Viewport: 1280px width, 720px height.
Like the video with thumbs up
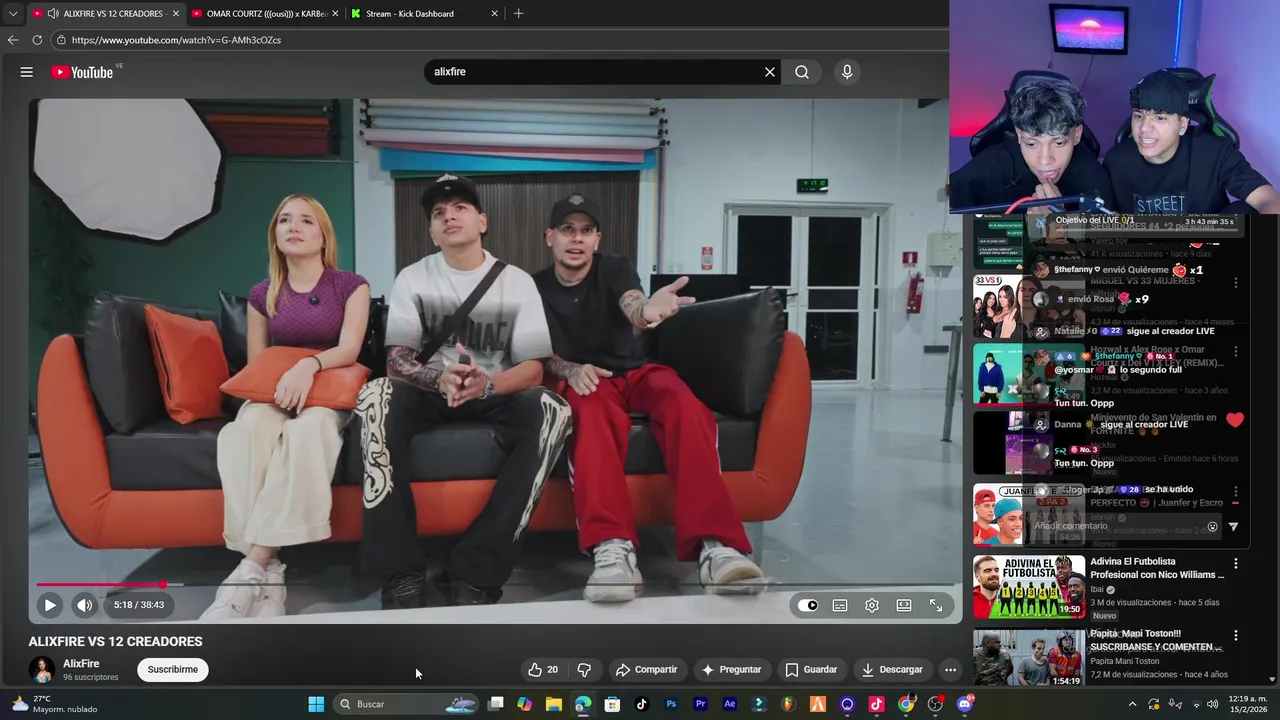(543, 670)
